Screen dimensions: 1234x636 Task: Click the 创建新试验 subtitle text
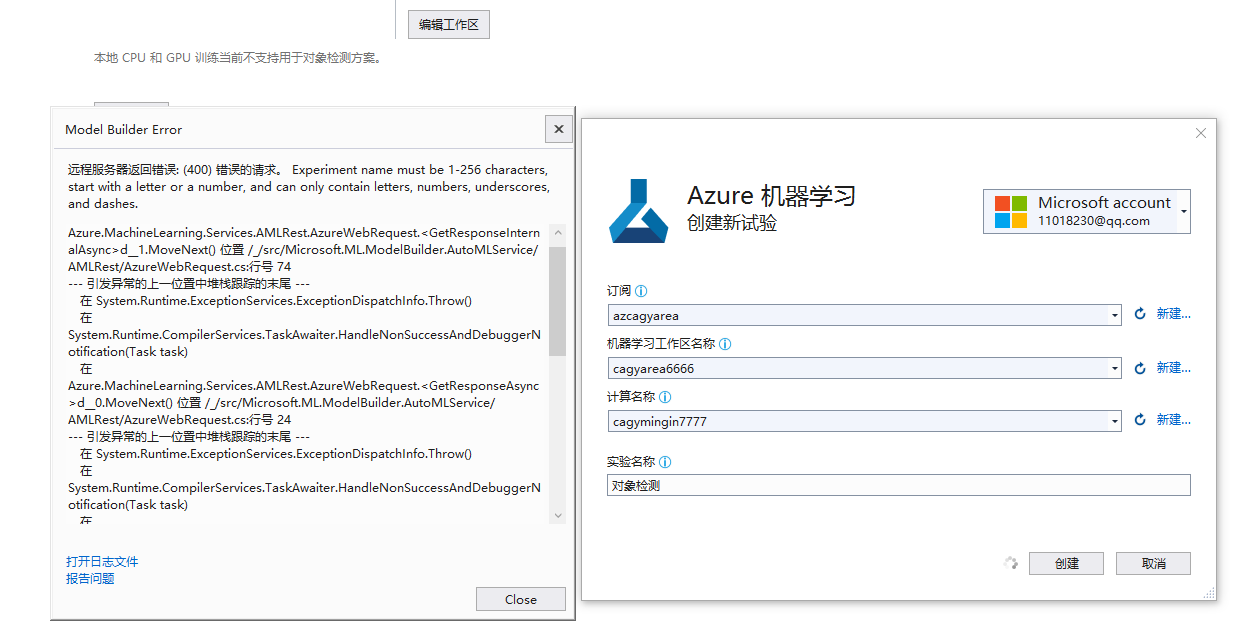point(732,222)
